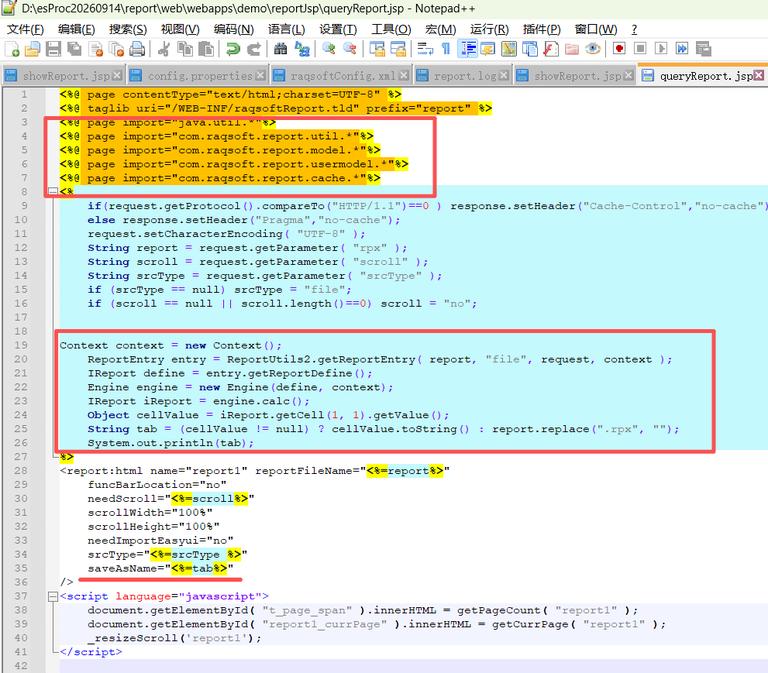The height and width of the screenshot is (673, 768).
Task: Open the 插件(P) menu
Action: click(x=542, y=29)
